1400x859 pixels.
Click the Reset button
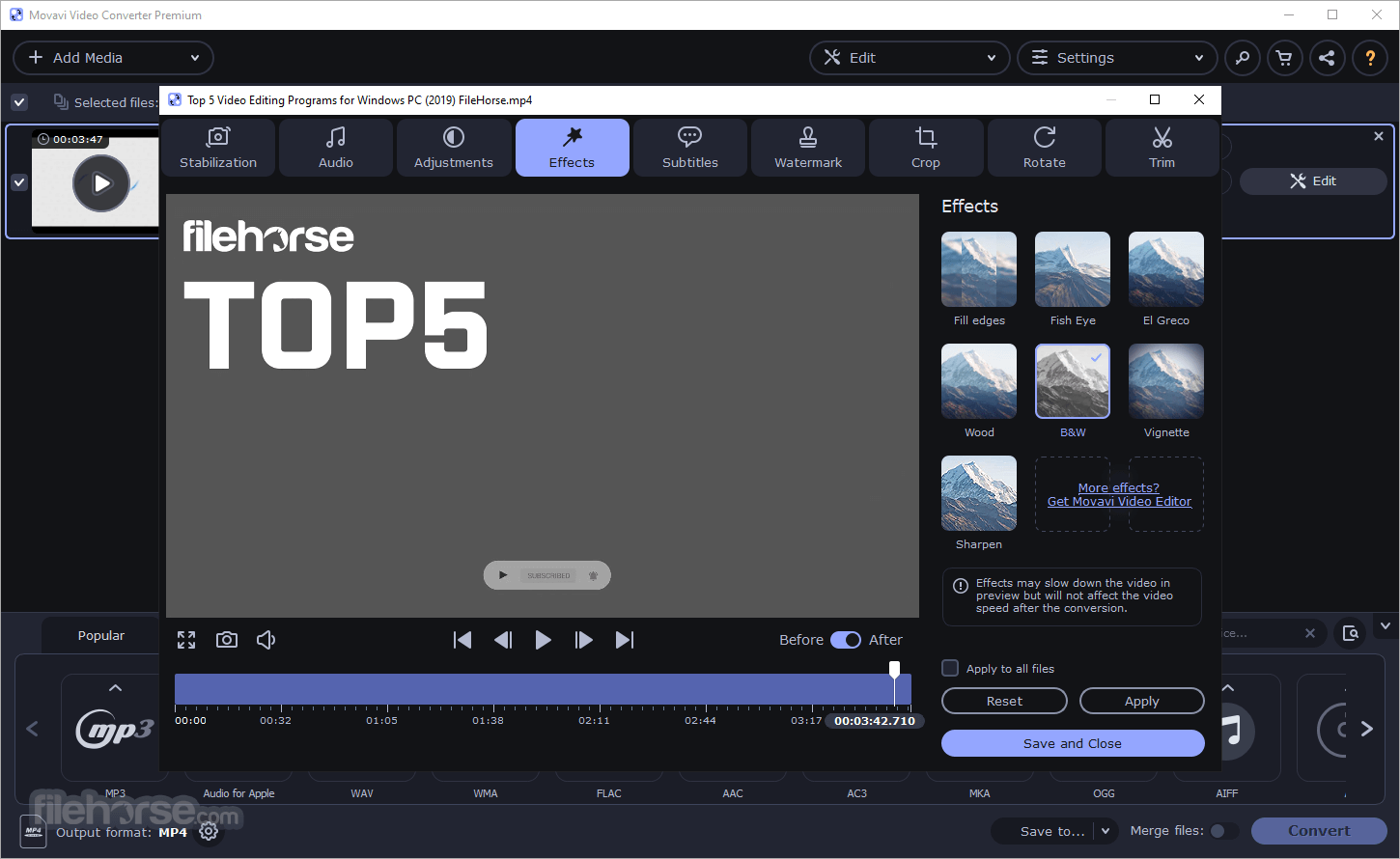pos(1004,701)
